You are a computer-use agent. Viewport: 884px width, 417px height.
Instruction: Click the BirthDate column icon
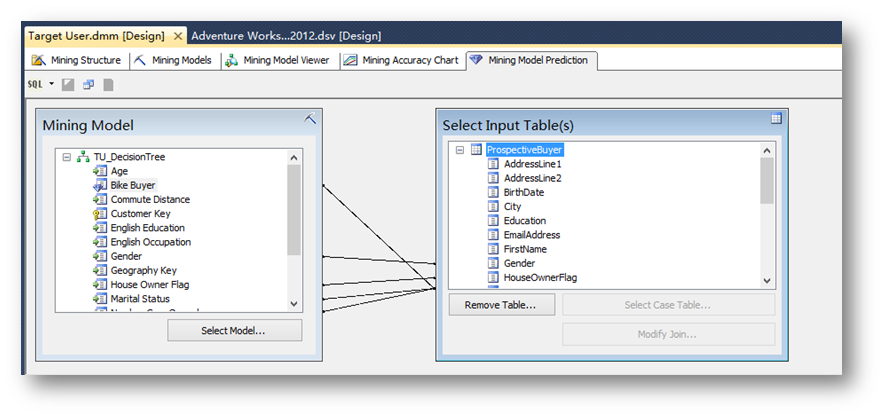click(x=493, y=192)
